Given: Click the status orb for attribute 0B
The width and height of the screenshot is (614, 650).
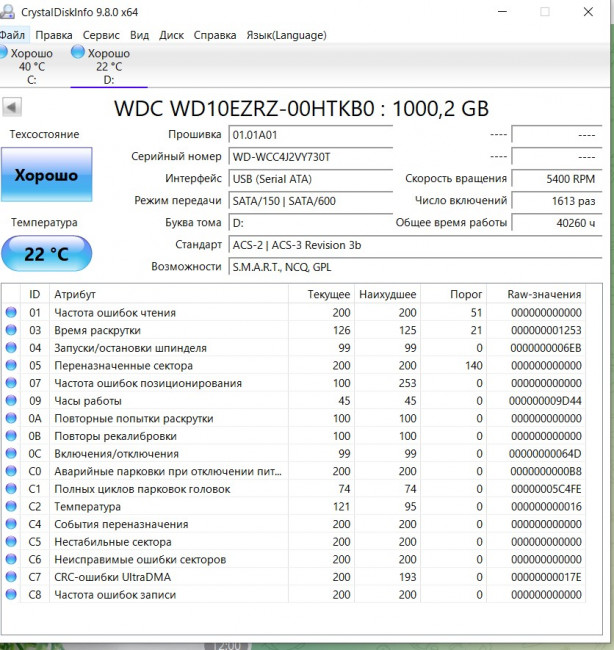Looking at the screenshot, I should [x=11, y=436].
